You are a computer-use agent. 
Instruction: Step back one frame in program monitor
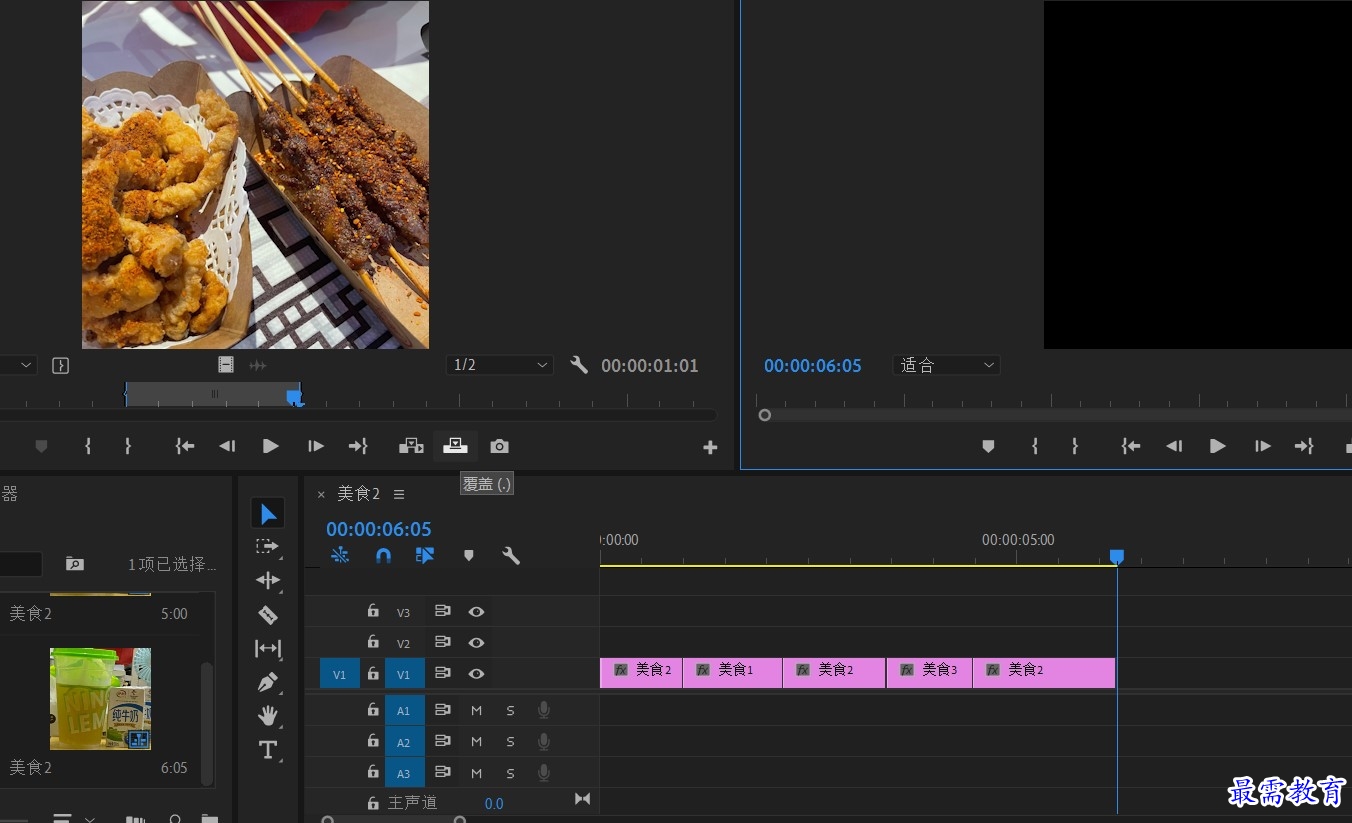tap(1174, 447)
